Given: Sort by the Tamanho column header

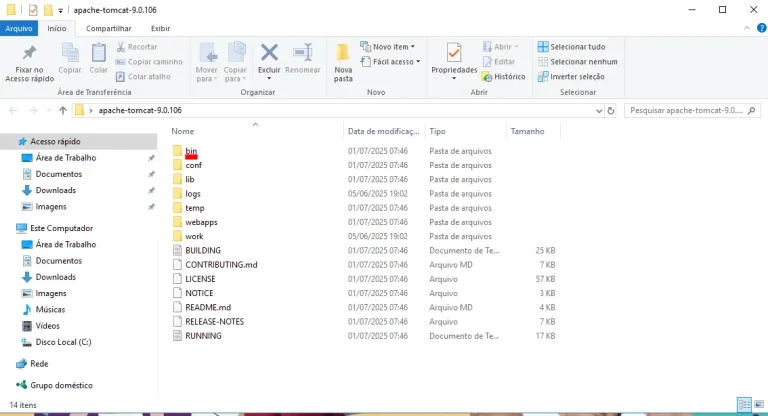Looking at the screenshot, I should (x=528, y=131).
